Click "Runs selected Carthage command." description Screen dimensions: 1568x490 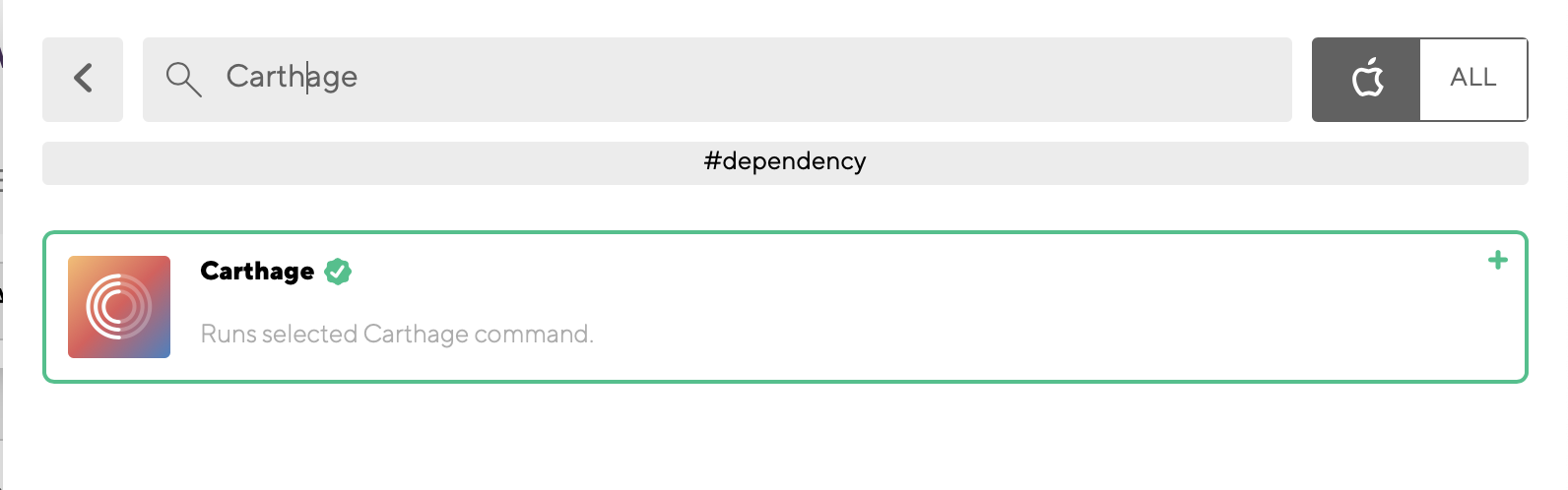pos(397,335)
